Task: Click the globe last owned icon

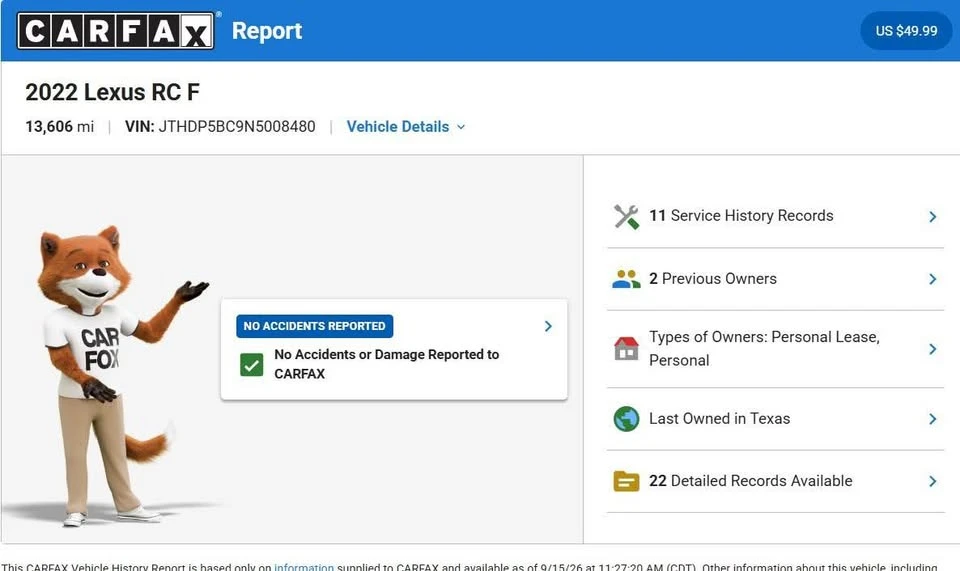Action: tap(626, 419)
